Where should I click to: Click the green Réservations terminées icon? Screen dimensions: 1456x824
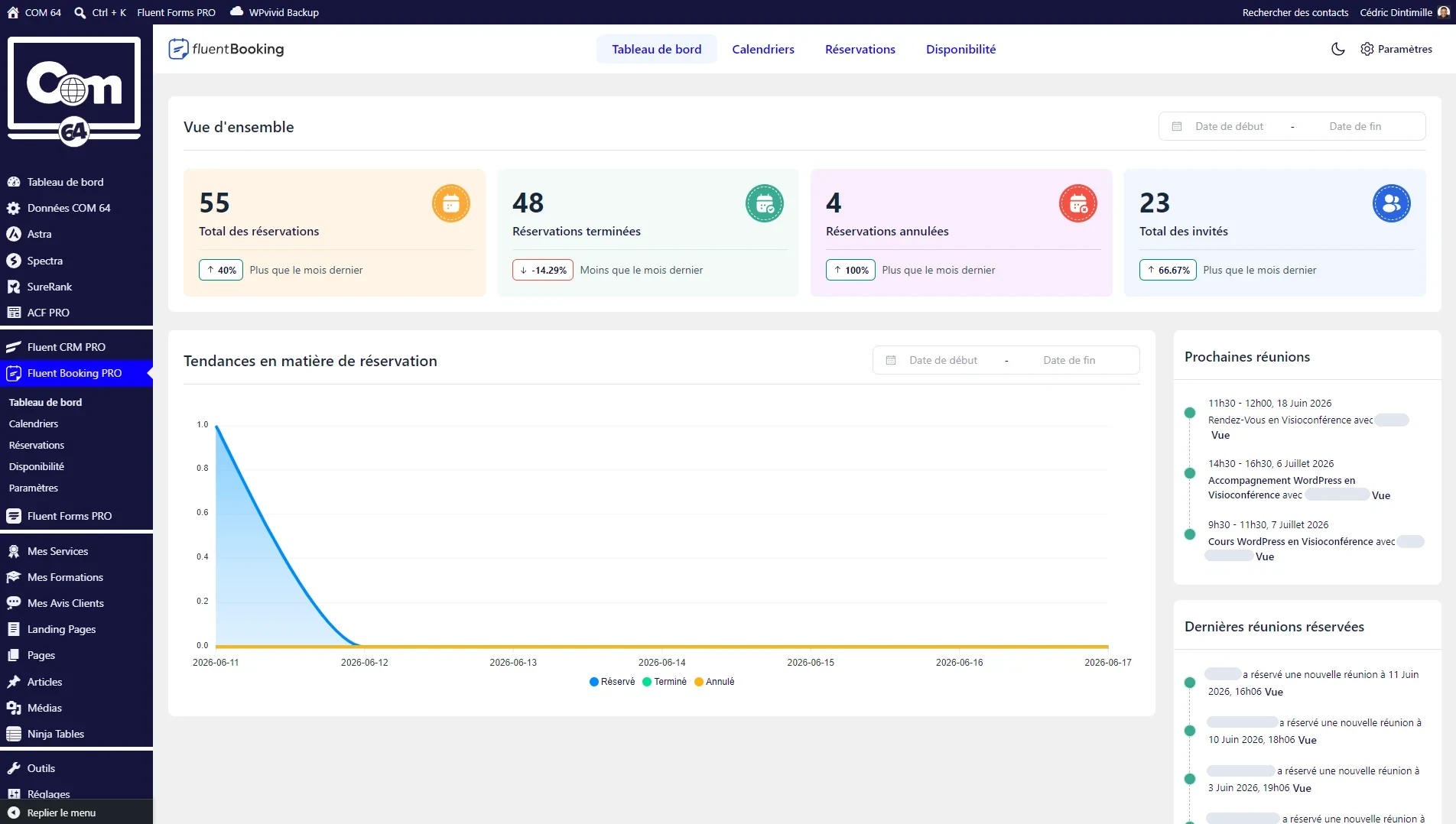click(x=765, y=203)
